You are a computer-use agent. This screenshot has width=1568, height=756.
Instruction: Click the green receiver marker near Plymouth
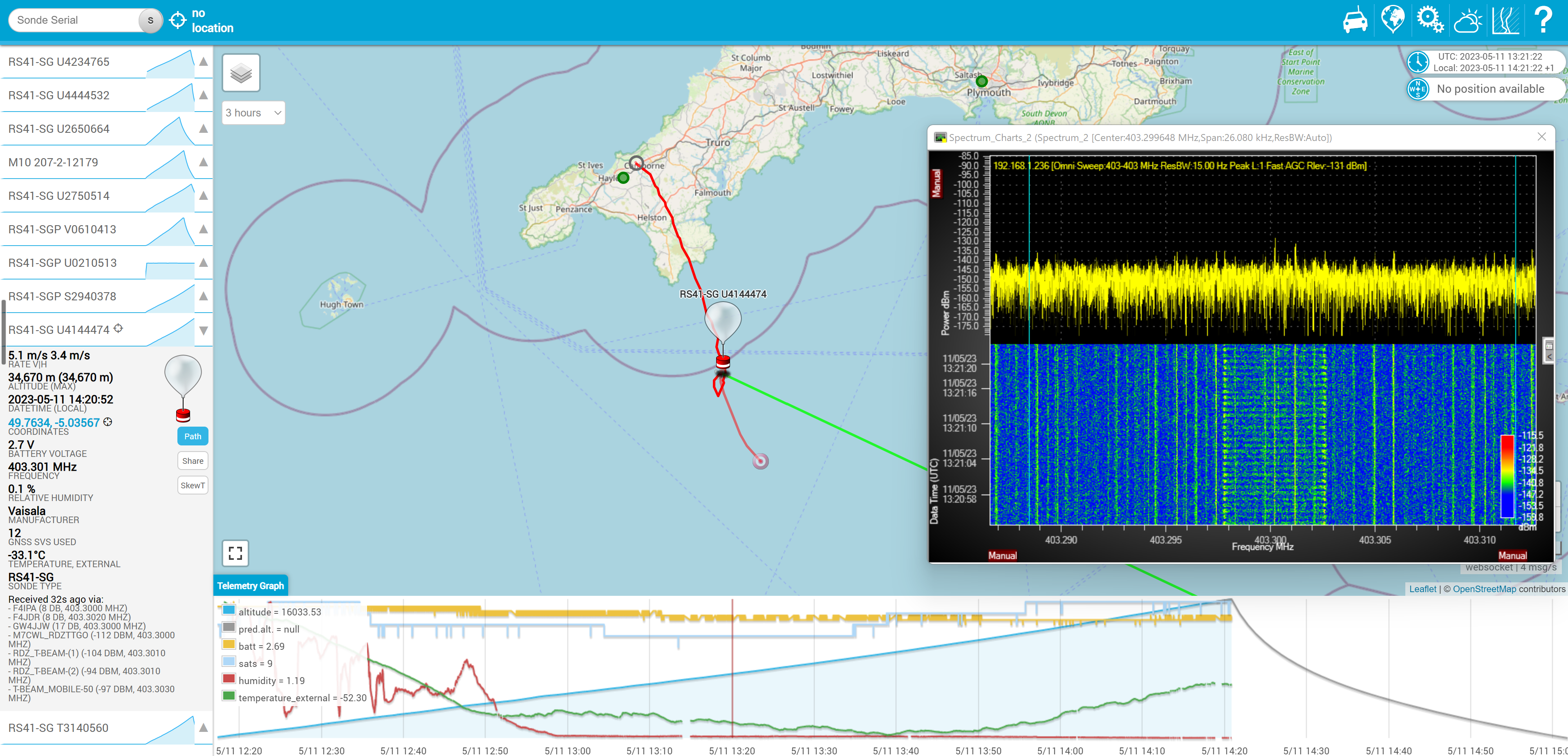(x=981, y=81)
